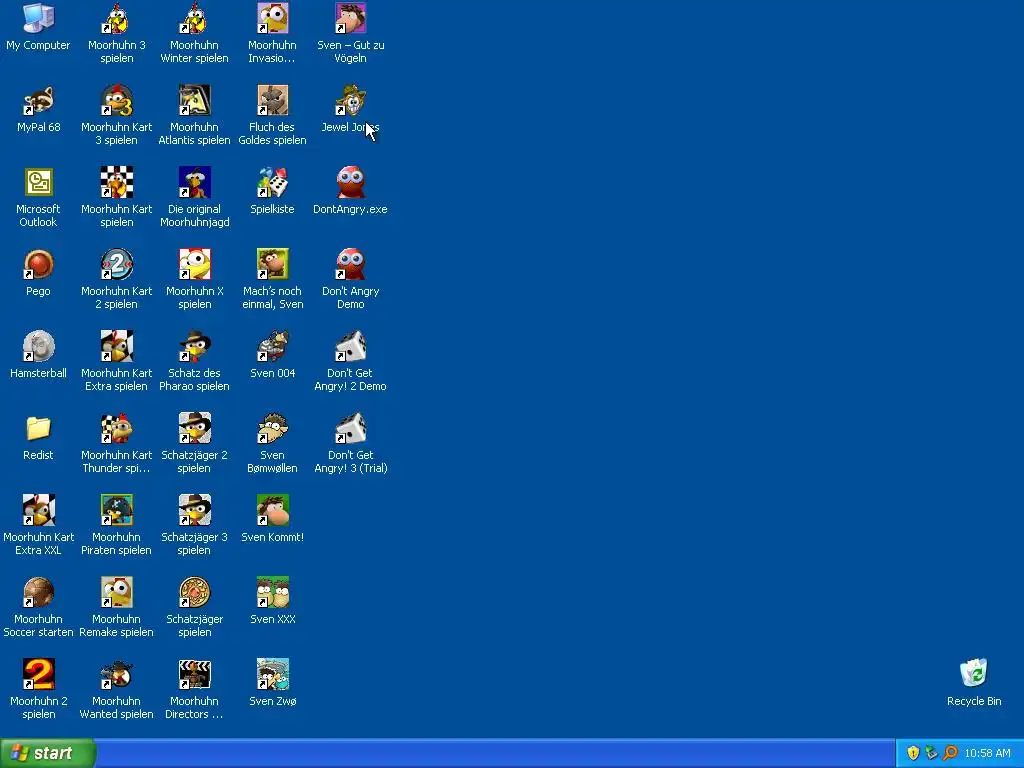Select Moorhuhn Piraten spielen icon

[116, 510]
